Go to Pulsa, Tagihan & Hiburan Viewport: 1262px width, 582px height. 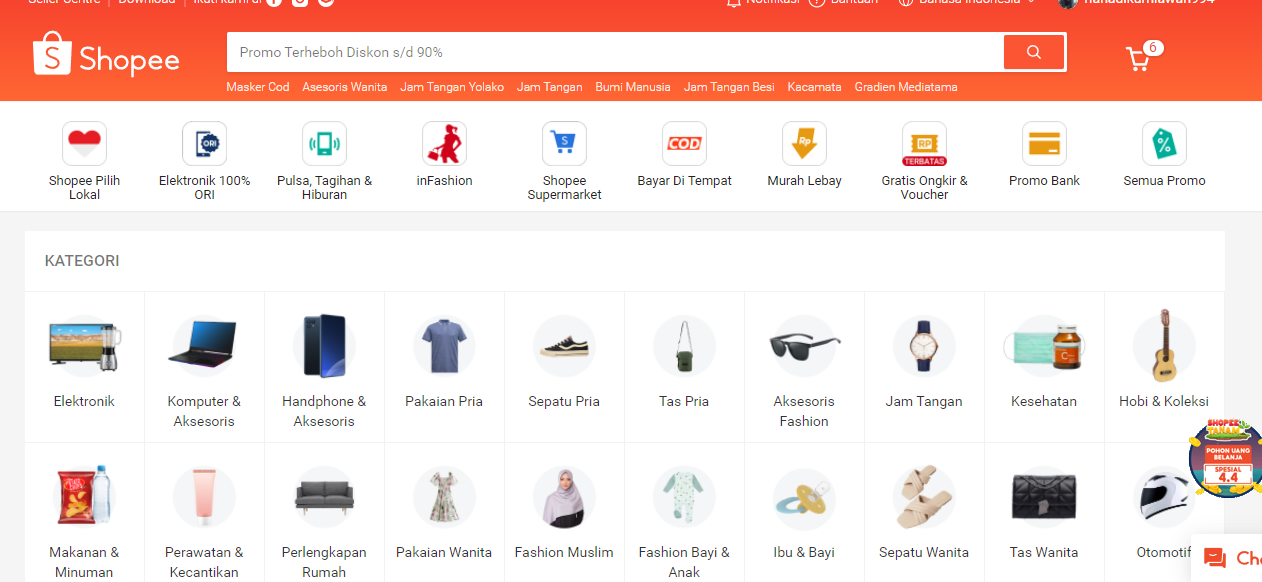tap(325, 161)
